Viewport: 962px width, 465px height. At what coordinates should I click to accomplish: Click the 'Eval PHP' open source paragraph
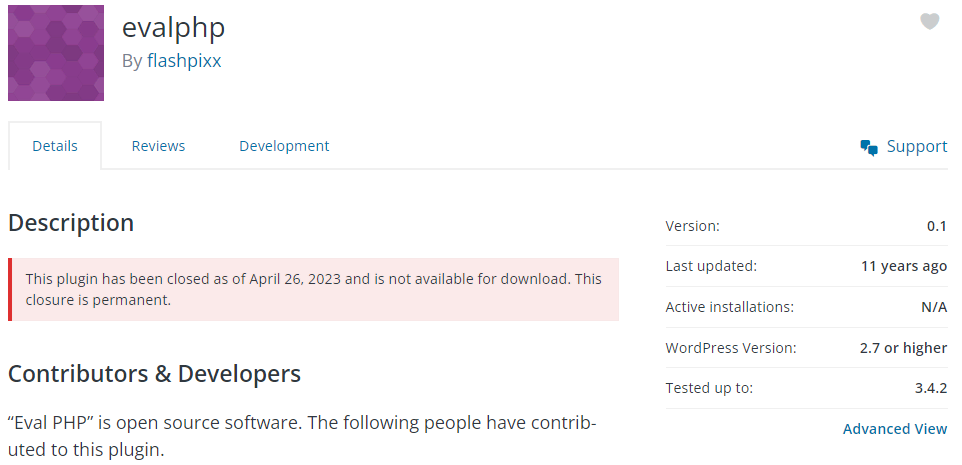pyautogui.click(x=302, y=436)
